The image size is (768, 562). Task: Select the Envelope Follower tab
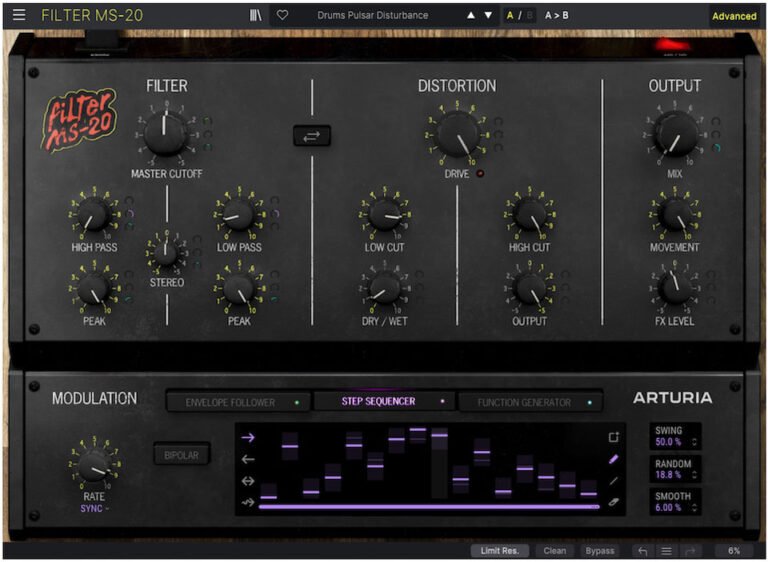pyautogui.click(x=238, y=403)
